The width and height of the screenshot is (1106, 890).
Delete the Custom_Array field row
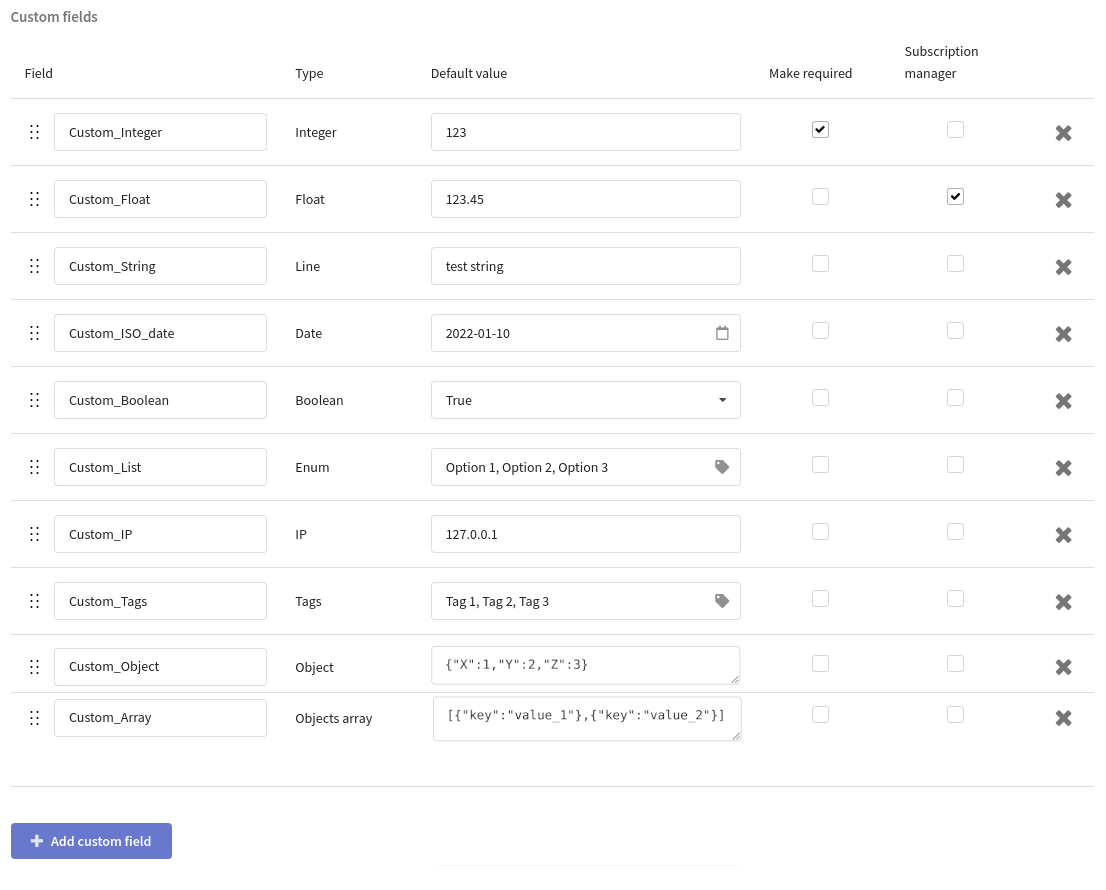coord(1064,718)
